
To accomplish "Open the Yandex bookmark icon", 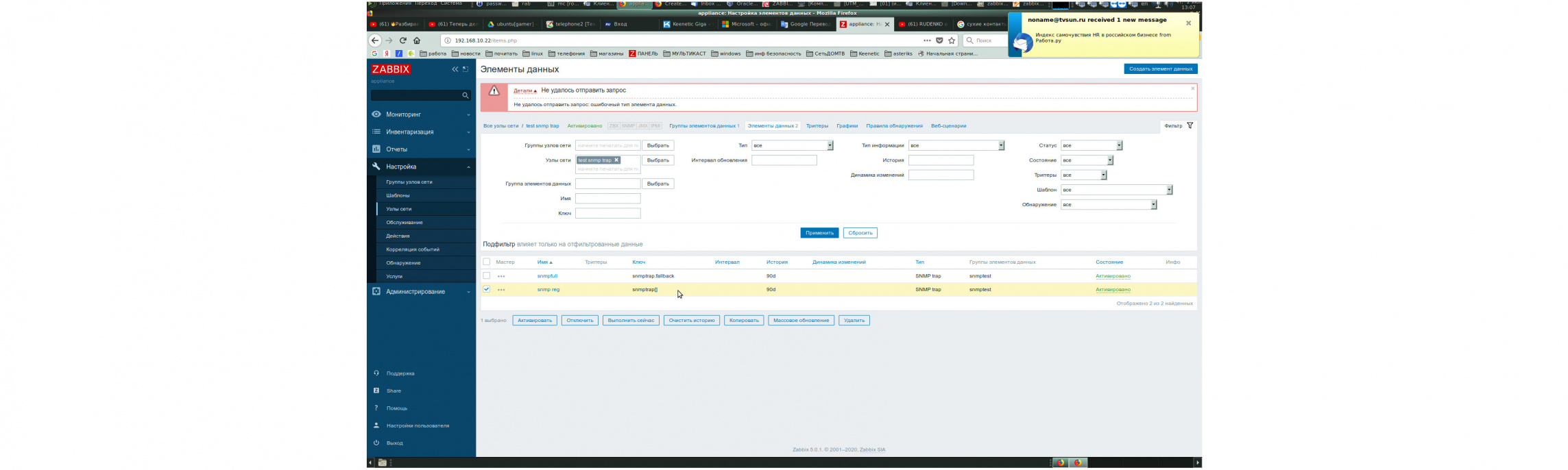I will 387,53.
